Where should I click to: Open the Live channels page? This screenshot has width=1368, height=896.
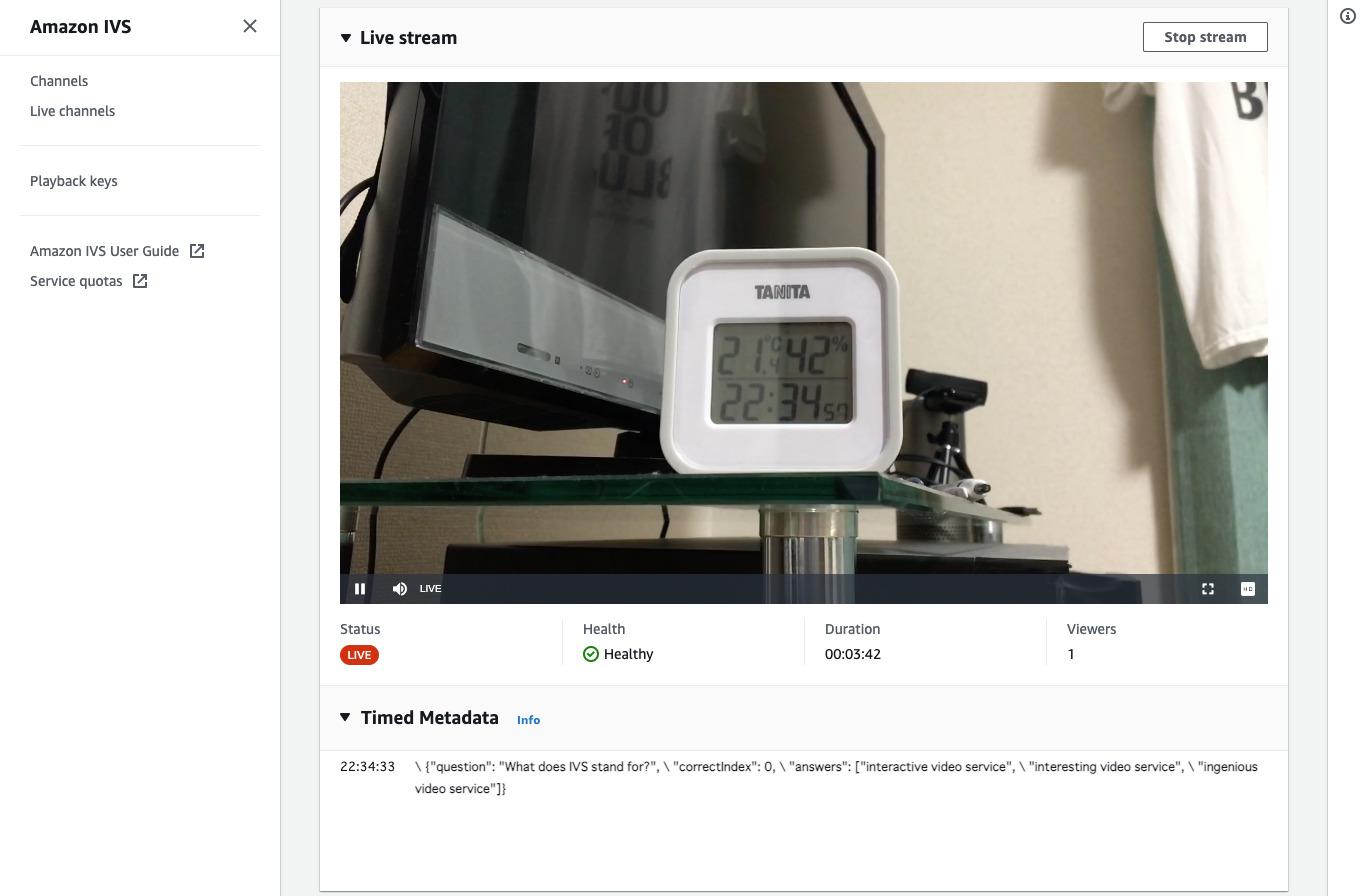pyautogui.click(x=72, y=111)
